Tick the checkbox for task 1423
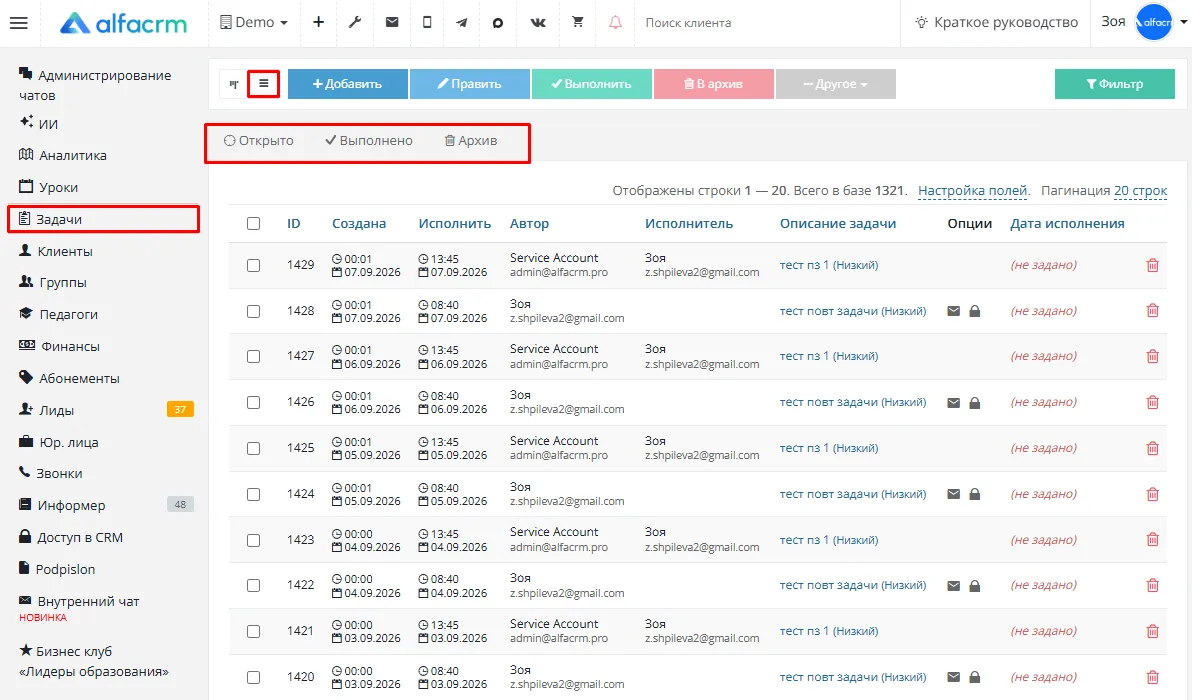Image resolution: width=1192 pixels, height=700 pixels. [253, 540]
